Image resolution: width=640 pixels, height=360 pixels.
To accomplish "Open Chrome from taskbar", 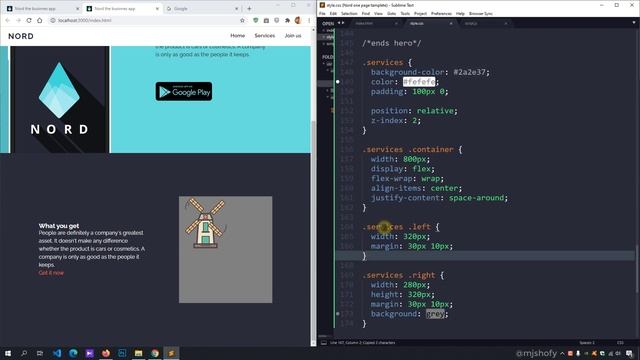I will [x=155, y=353].
